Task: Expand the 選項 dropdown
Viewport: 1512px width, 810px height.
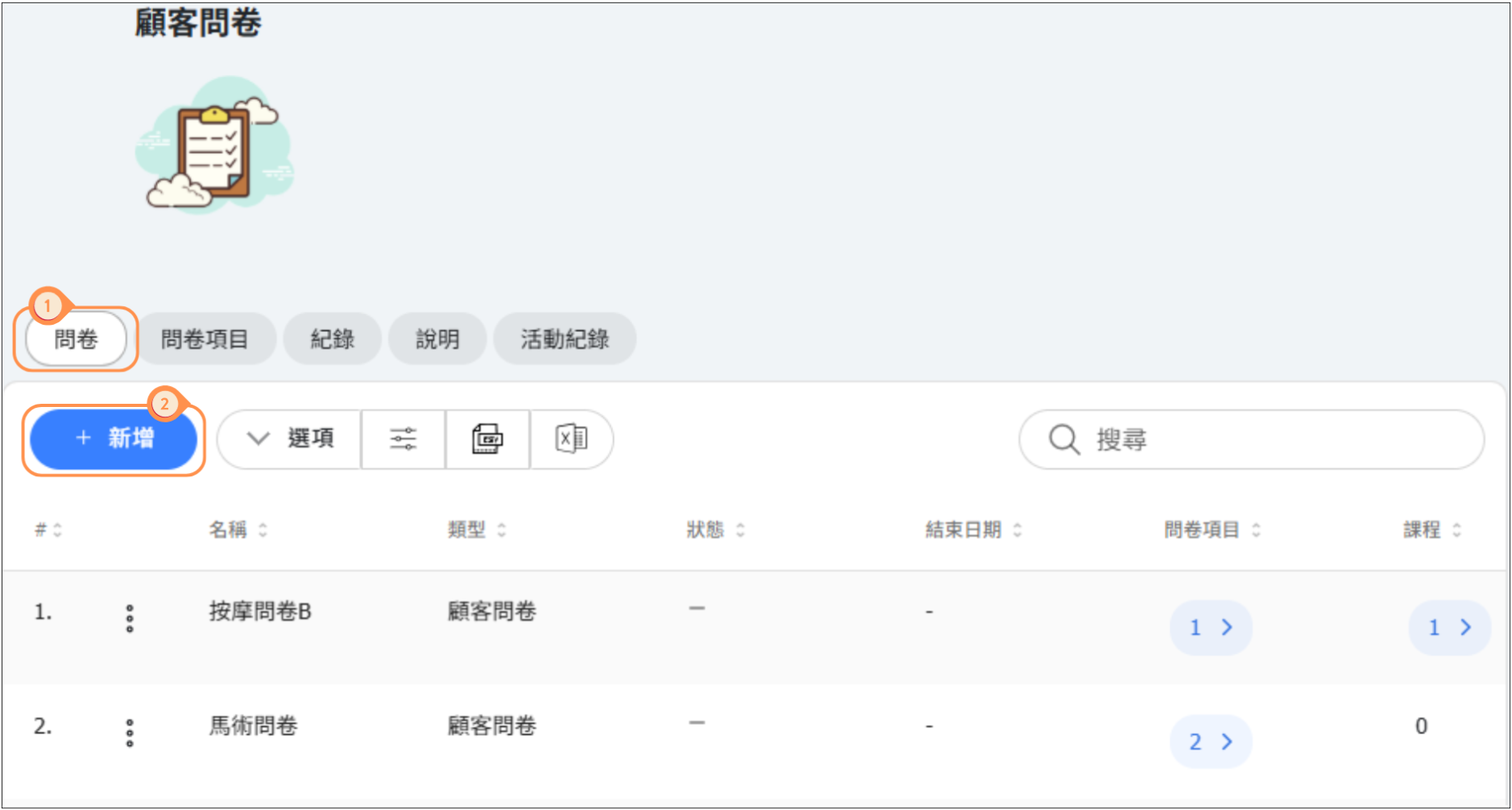Action: point(290,439)
